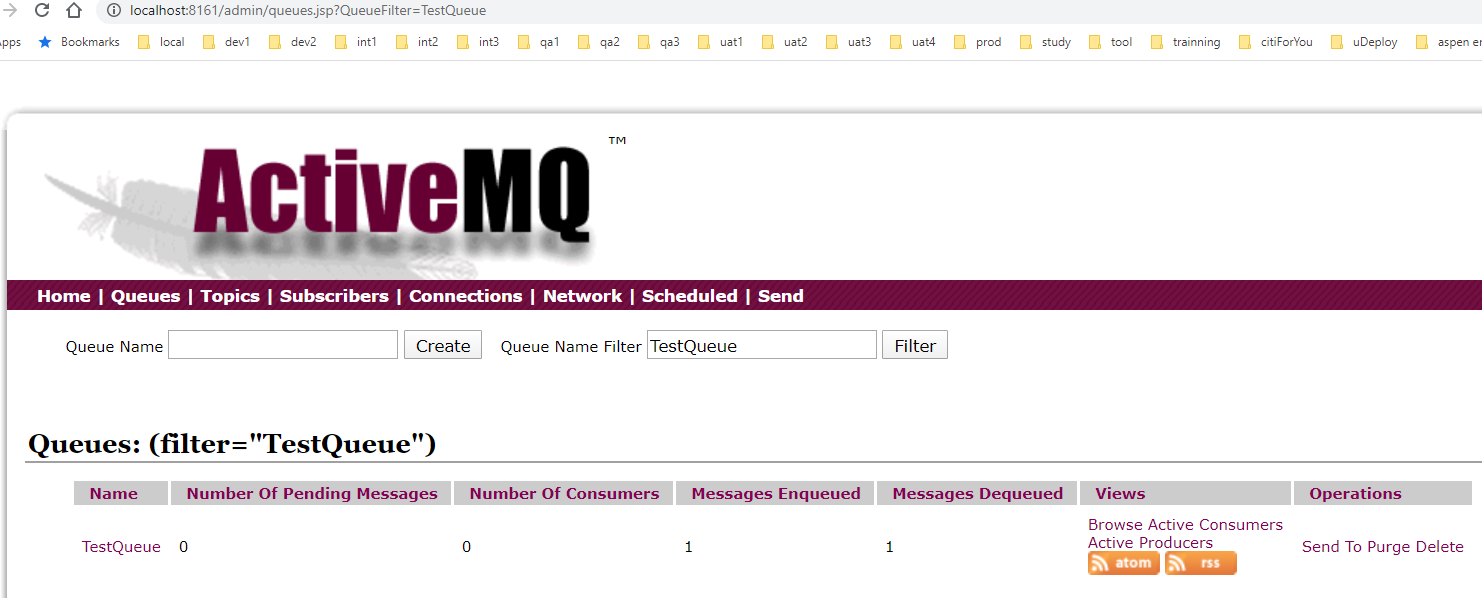Click the Create queue button

click(x=443, y=345)
